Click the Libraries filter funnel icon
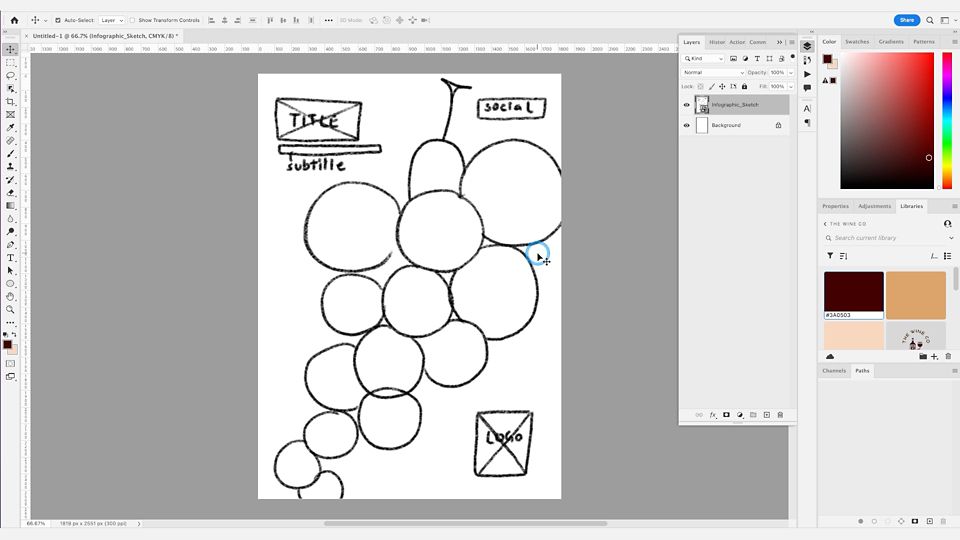 (830, 256)
